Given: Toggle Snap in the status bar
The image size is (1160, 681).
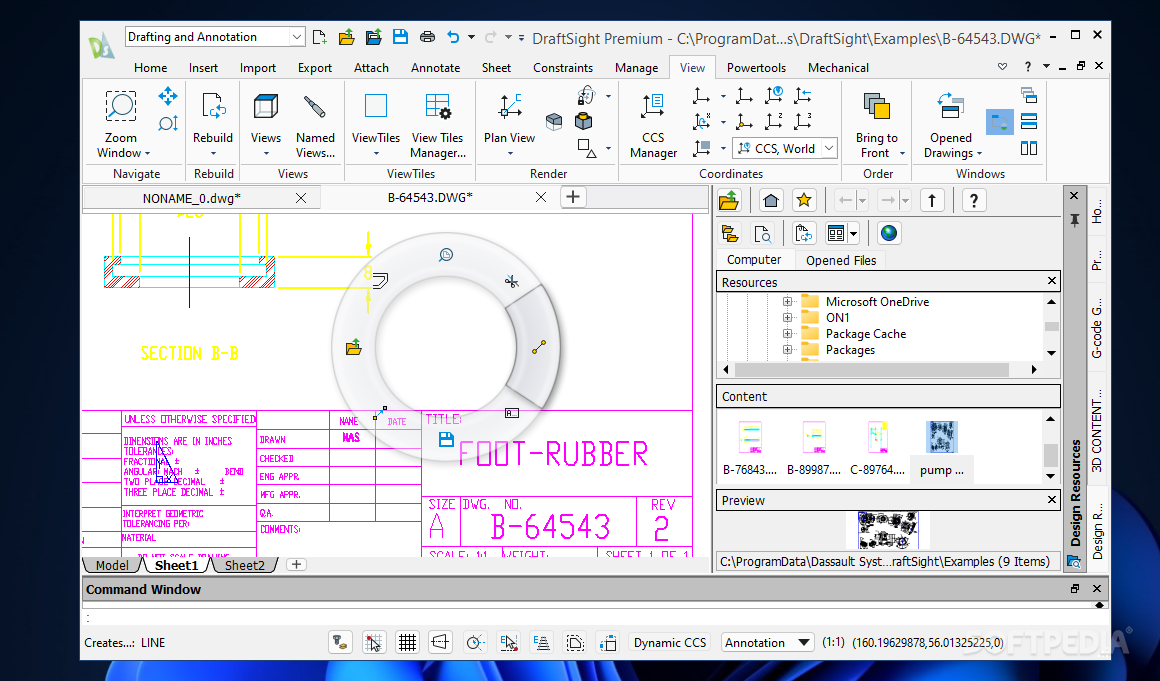Looking at the screenshot, I should [x=374, y=643].
